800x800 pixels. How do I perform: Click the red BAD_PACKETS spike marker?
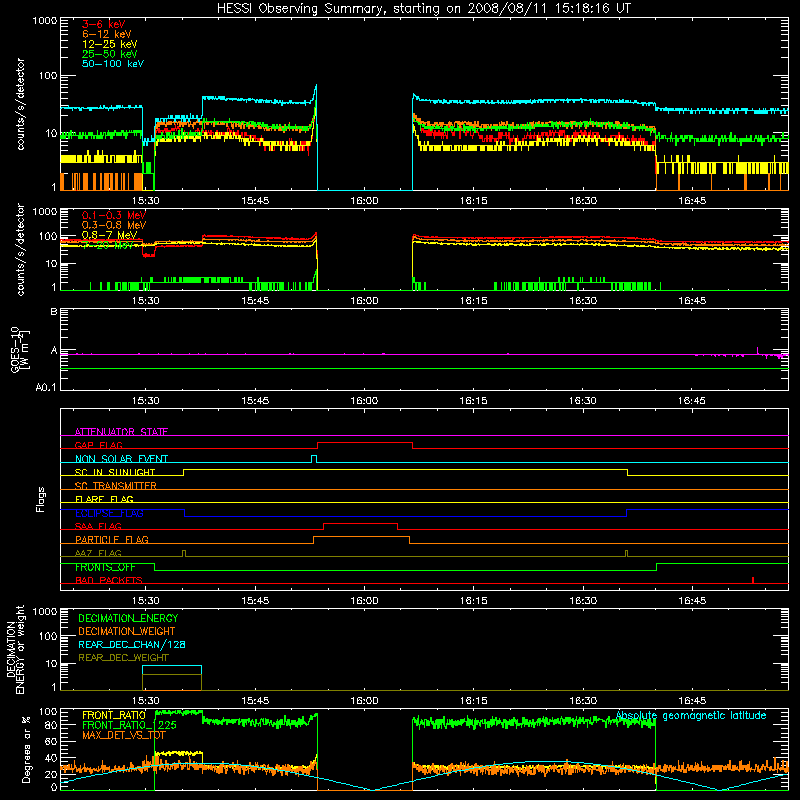point(753,580)
